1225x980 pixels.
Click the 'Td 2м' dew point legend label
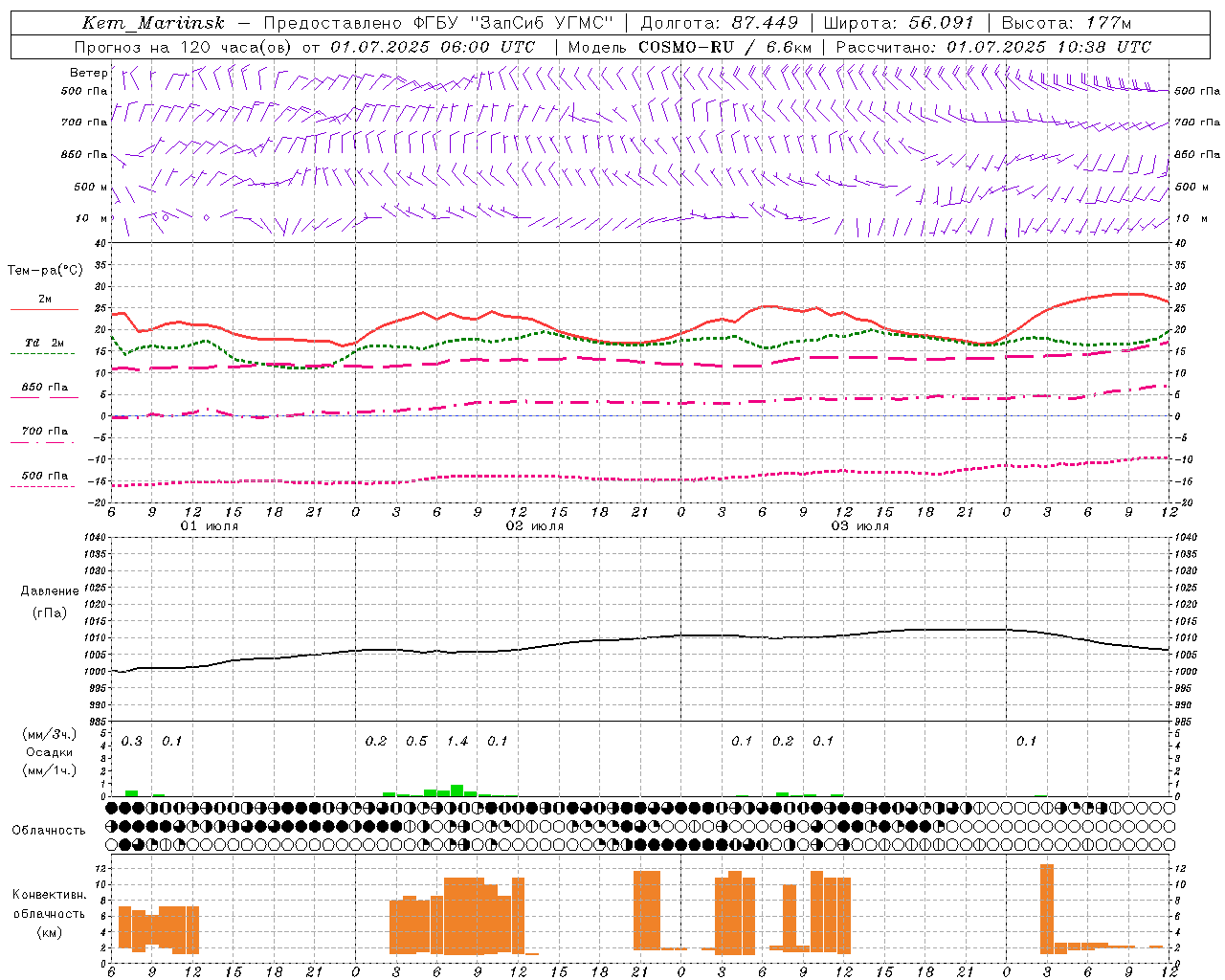pyautogui.click(x=45, y=343)
